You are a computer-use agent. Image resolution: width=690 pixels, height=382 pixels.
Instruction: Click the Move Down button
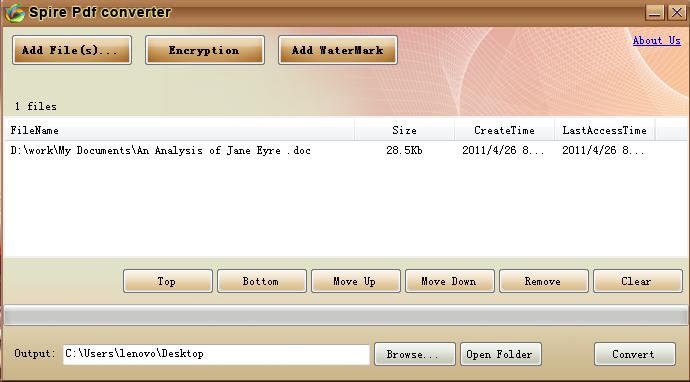(450, 281)
